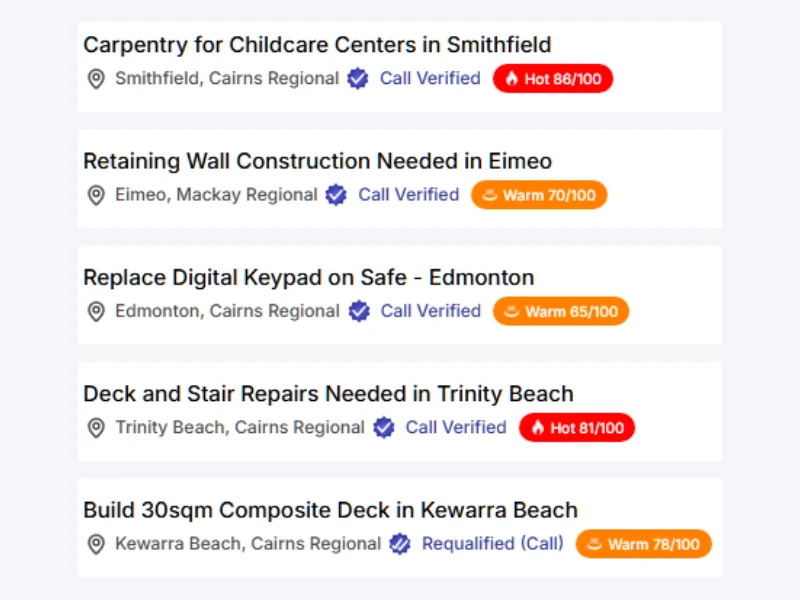Image resolution: width=800 pixels, height=600 pixels.
Task: Click verified badge icon in Eimeo listing
Action: [x=337, y=195]
